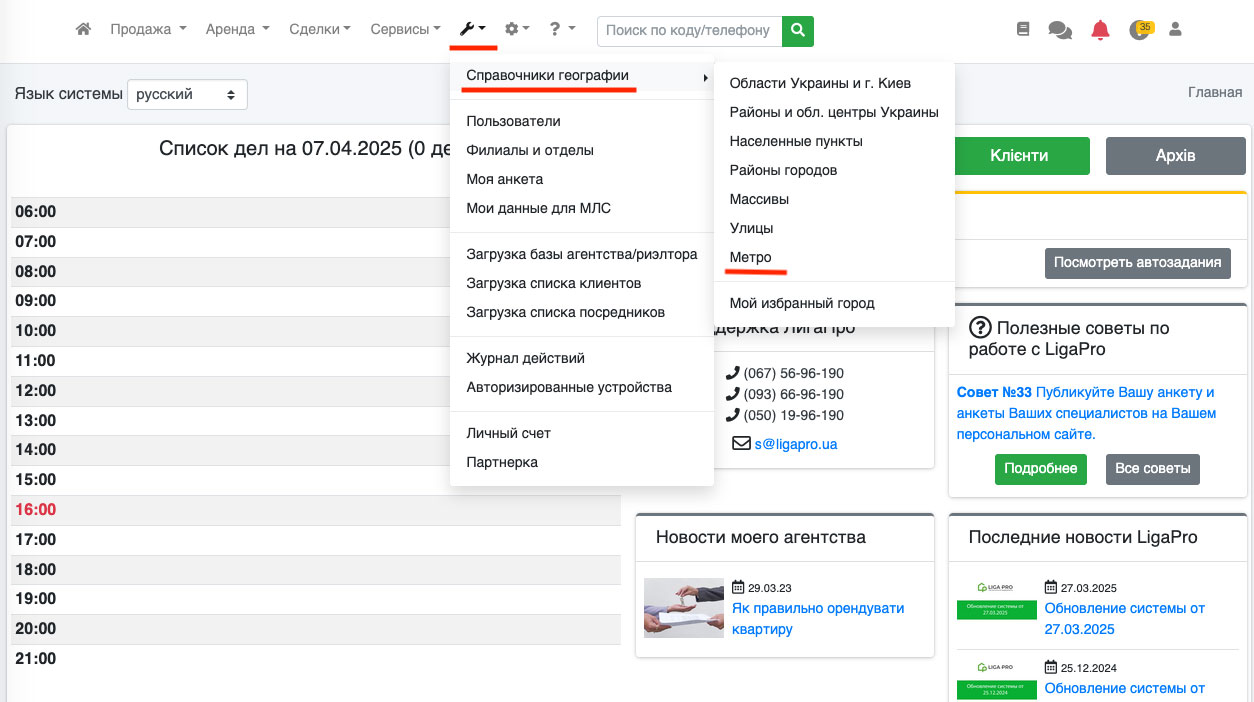
Task: Click the calendar icon next to 27.03.2025
Action: pos(1051,587)
